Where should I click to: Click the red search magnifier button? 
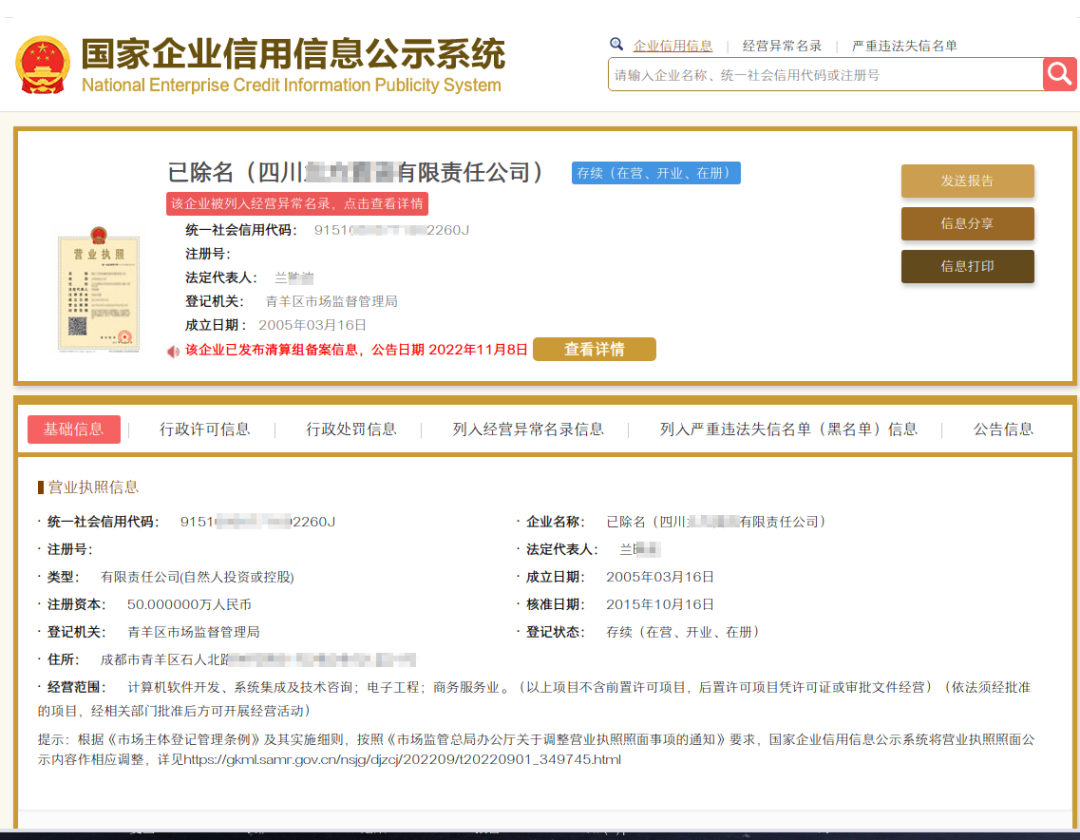click(1059, 74)
